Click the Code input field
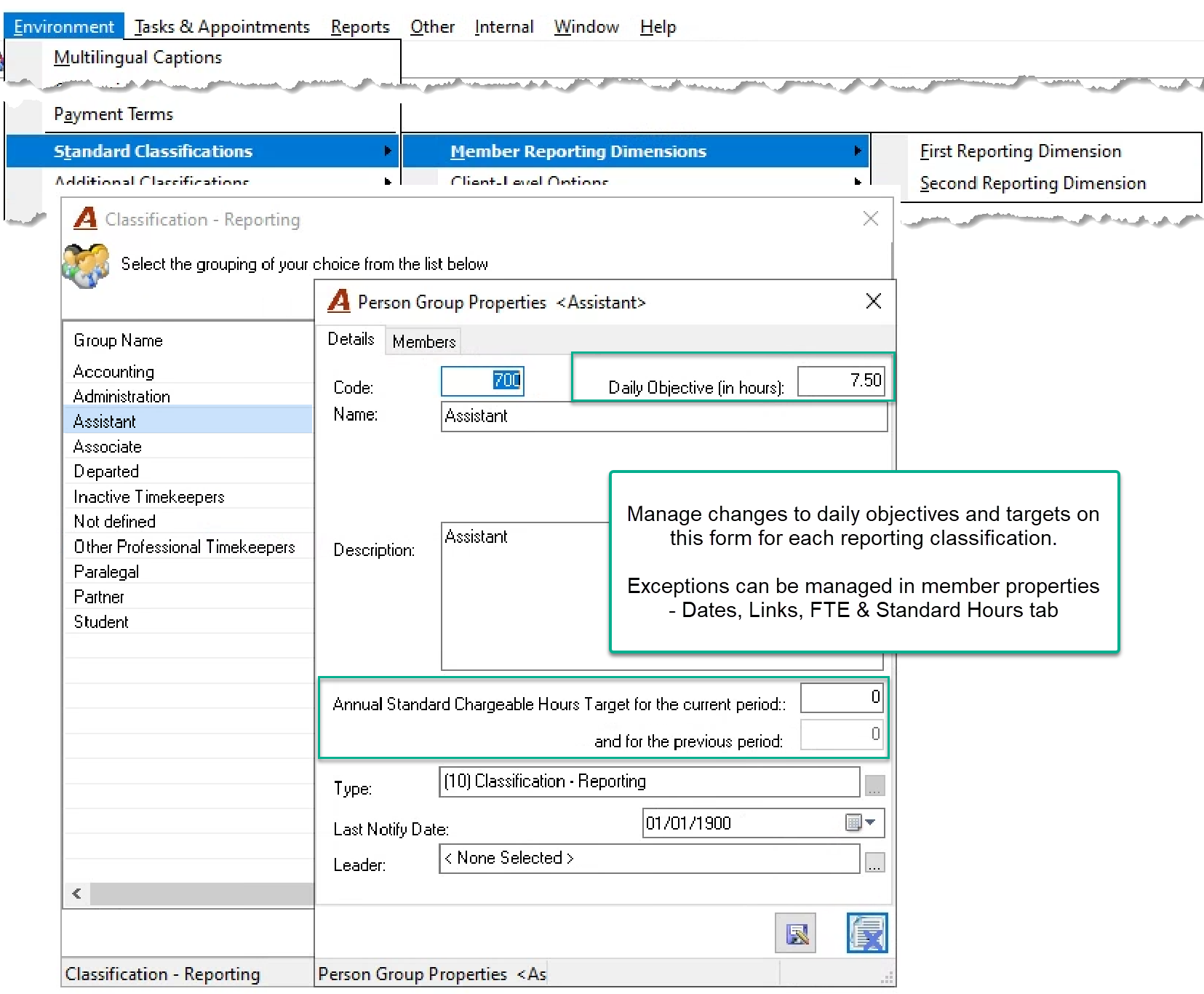 482,381
